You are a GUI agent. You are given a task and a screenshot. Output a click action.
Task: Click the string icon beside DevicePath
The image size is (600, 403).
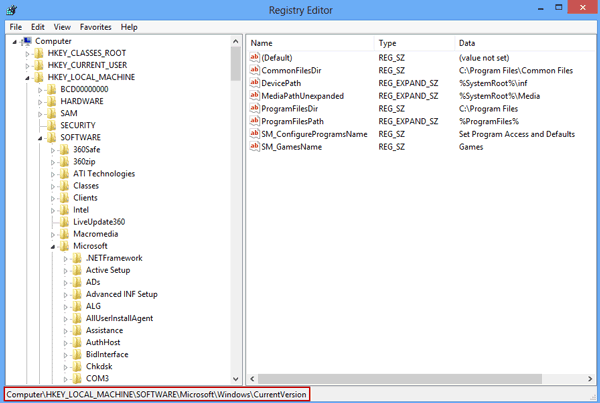coord(254,83)
